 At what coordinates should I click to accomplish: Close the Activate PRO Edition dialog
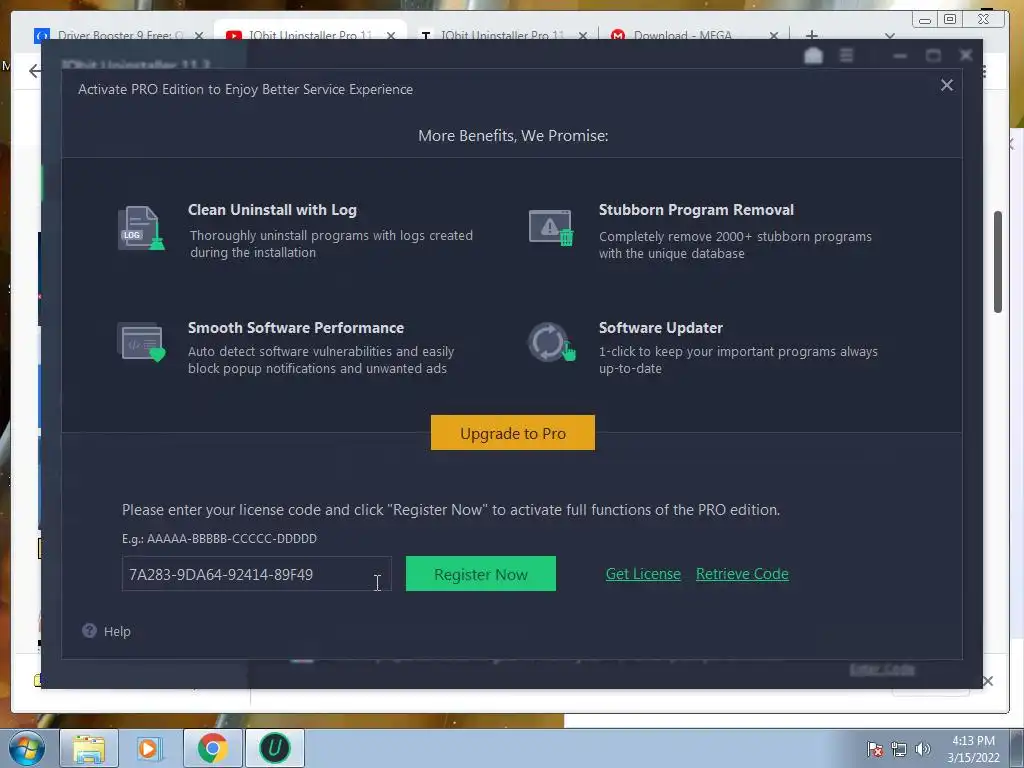point(947,86)
